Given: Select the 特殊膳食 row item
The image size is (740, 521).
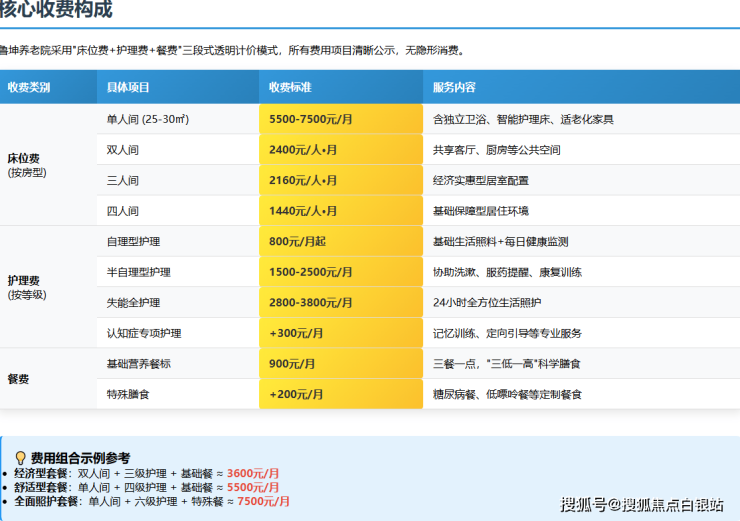Looking at the screenshot, I should click(x=128, y=395).
